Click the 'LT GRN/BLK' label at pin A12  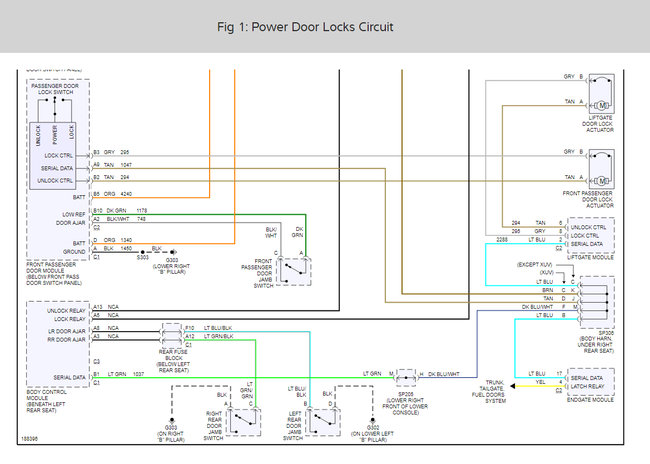click(x=218, y=336)
